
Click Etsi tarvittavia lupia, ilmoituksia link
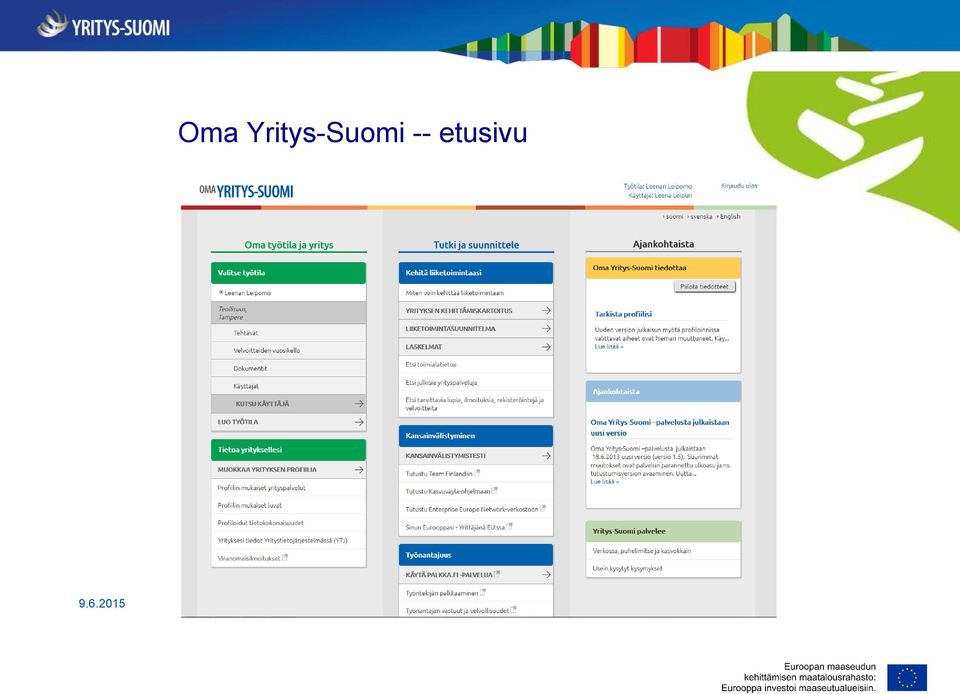(x=474, y=404)
